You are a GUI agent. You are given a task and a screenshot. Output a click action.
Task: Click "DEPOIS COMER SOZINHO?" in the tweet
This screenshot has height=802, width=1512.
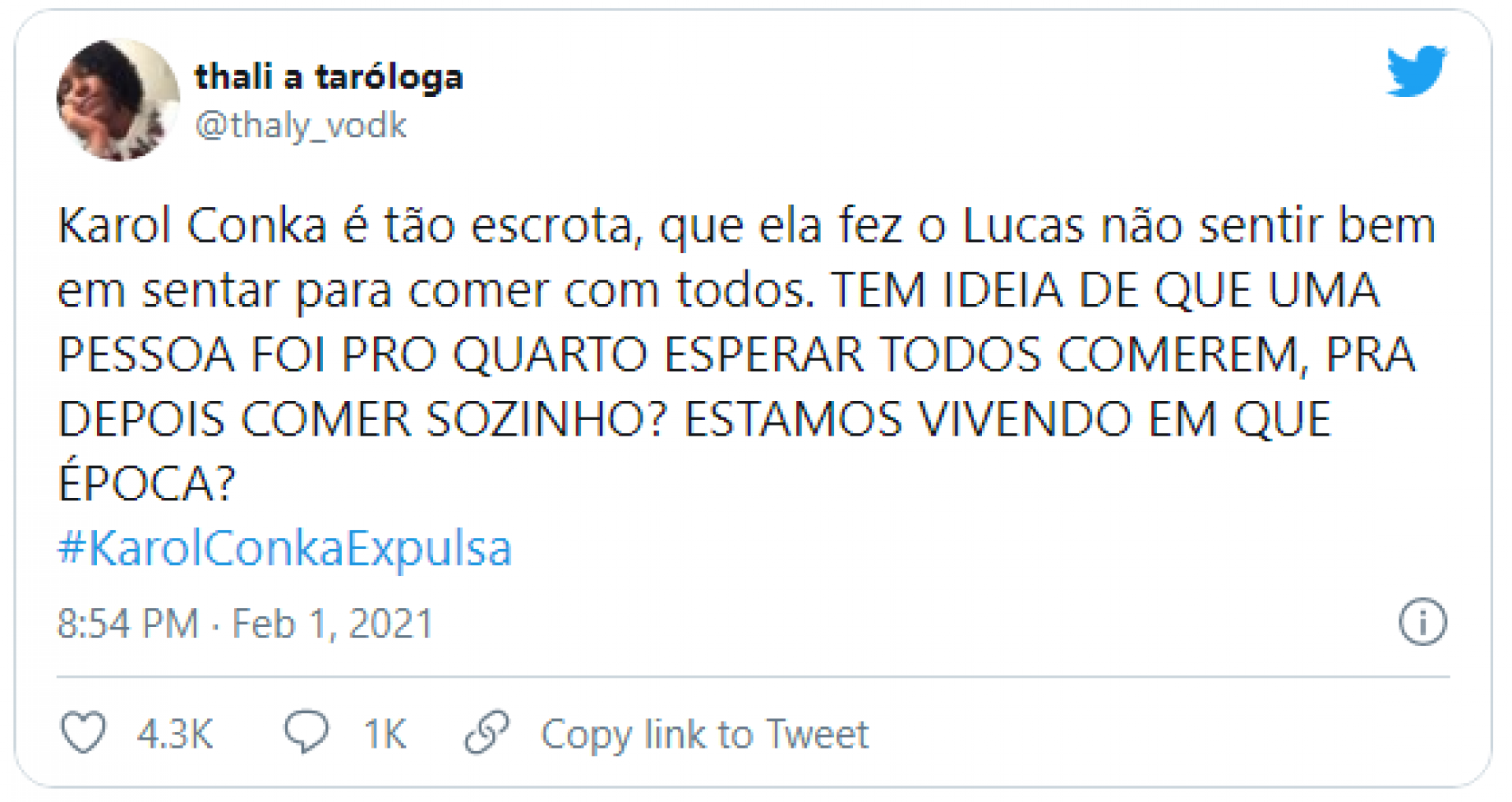363,419
